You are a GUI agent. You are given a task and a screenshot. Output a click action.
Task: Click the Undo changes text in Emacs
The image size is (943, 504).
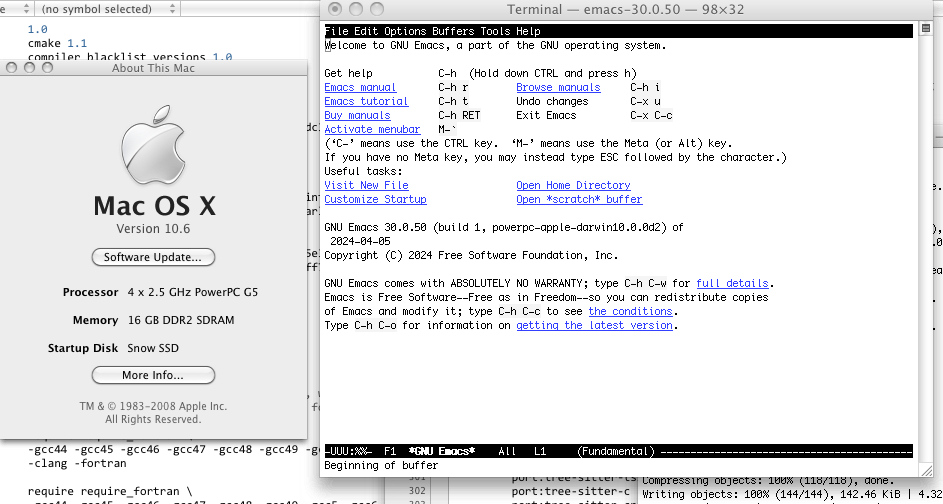[552, 101]
